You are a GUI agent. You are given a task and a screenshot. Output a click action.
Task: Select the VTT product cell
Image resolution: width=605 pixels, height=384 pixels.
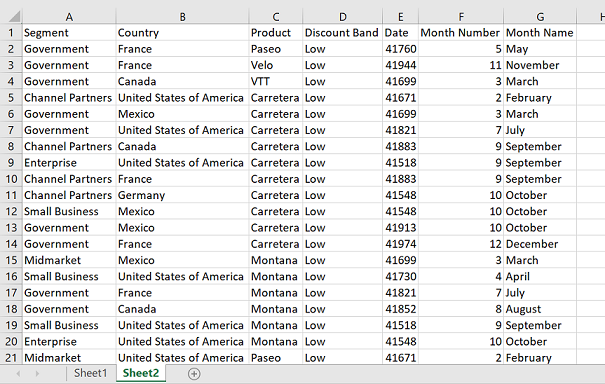coord(275,81)
